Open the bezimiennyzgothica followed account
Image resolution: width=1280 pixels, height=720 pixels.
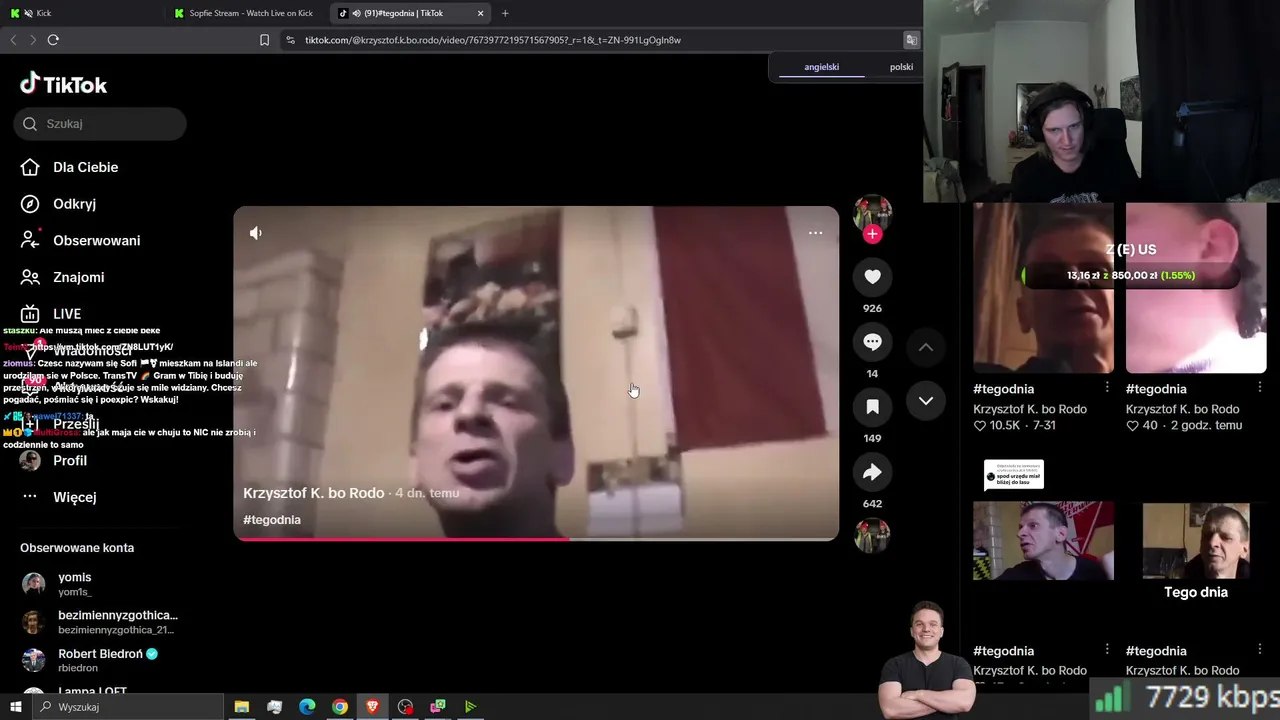coord(100,622)
